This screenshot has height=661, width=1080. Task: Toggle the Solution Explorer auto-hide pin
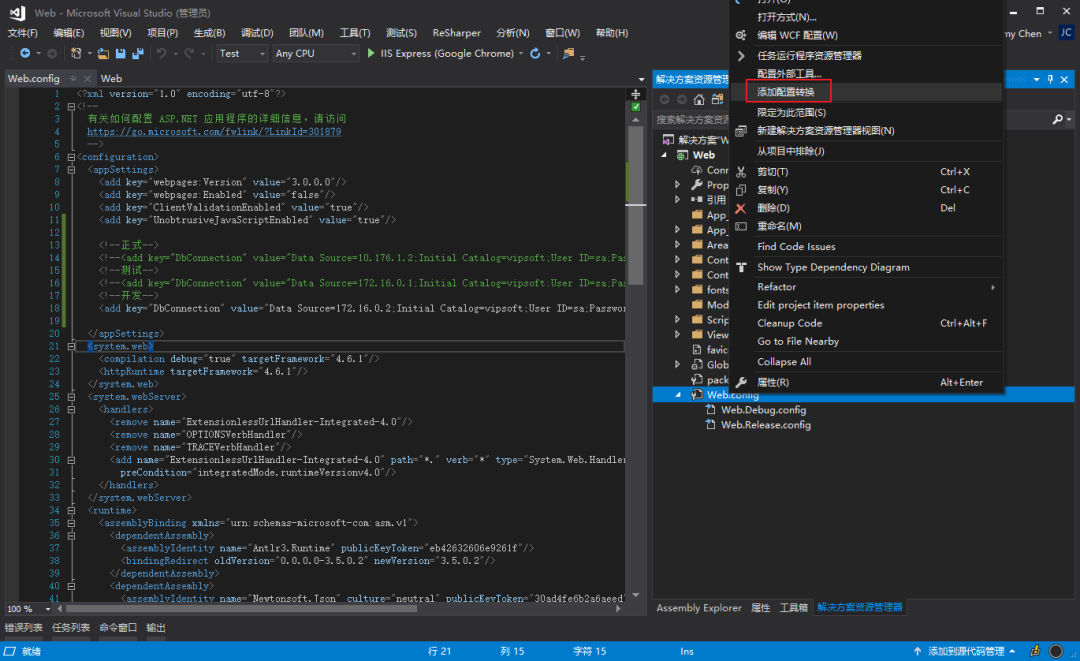(1050, 80)
